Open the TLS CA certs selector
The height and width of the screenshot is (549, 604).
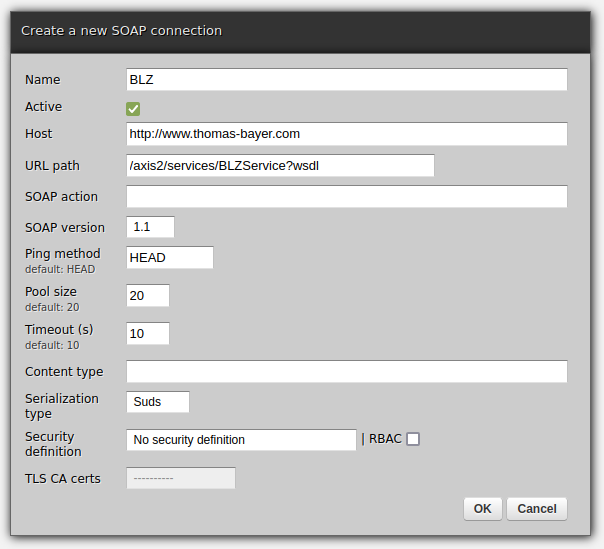[x=181, y=479]
